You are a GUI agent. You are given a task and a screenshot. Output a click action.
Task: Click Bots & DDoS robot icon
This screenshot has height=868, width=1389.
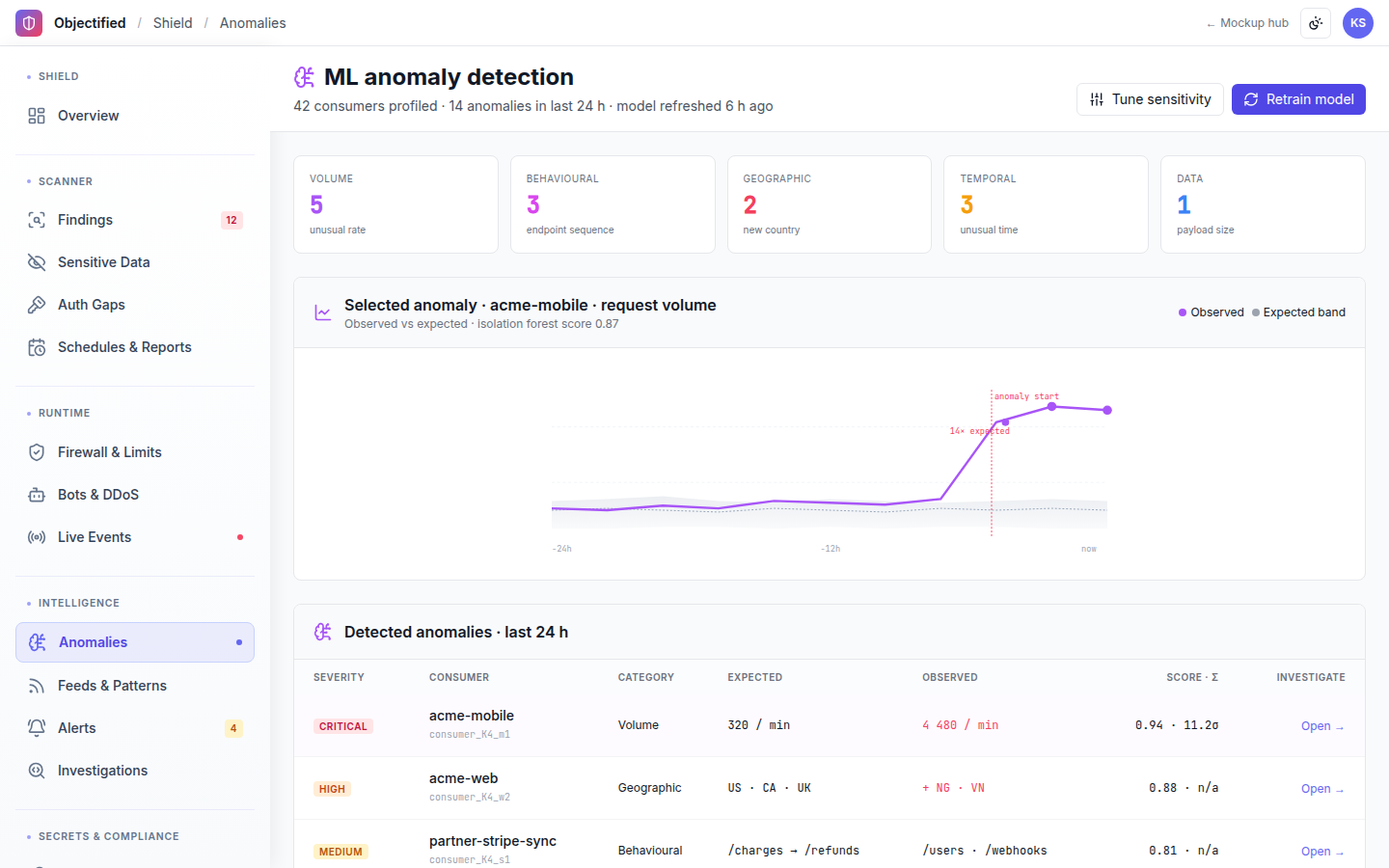(x=37, y=495)
